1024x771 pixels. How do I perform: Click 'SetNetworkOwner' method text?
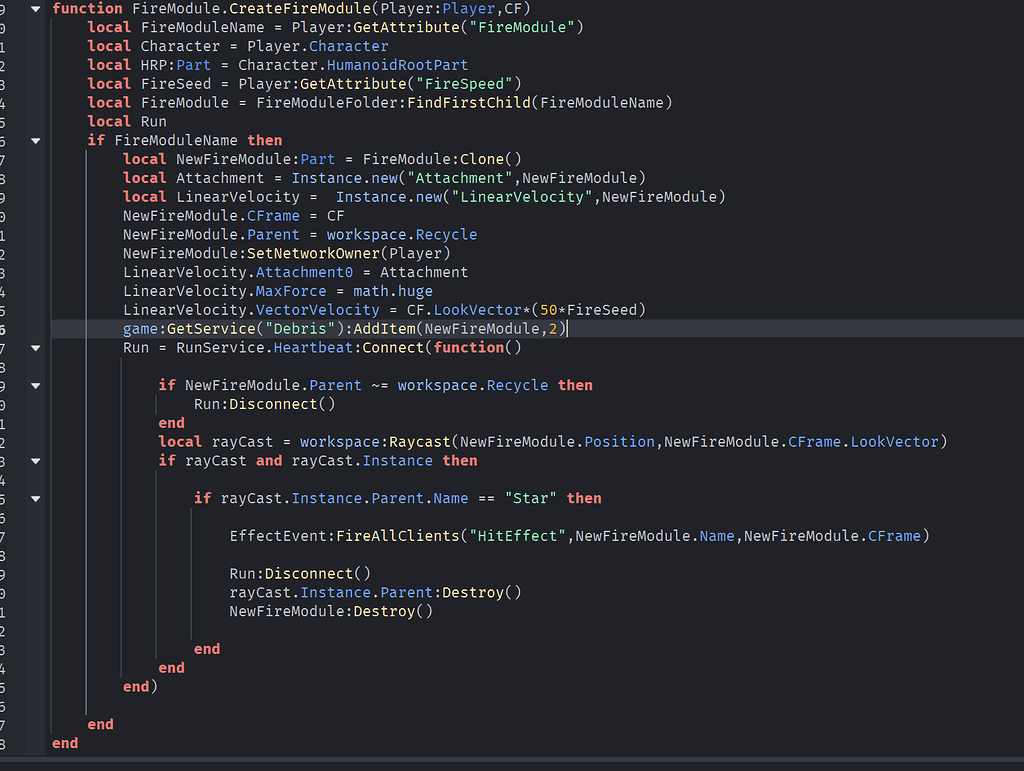click(313, 253)
